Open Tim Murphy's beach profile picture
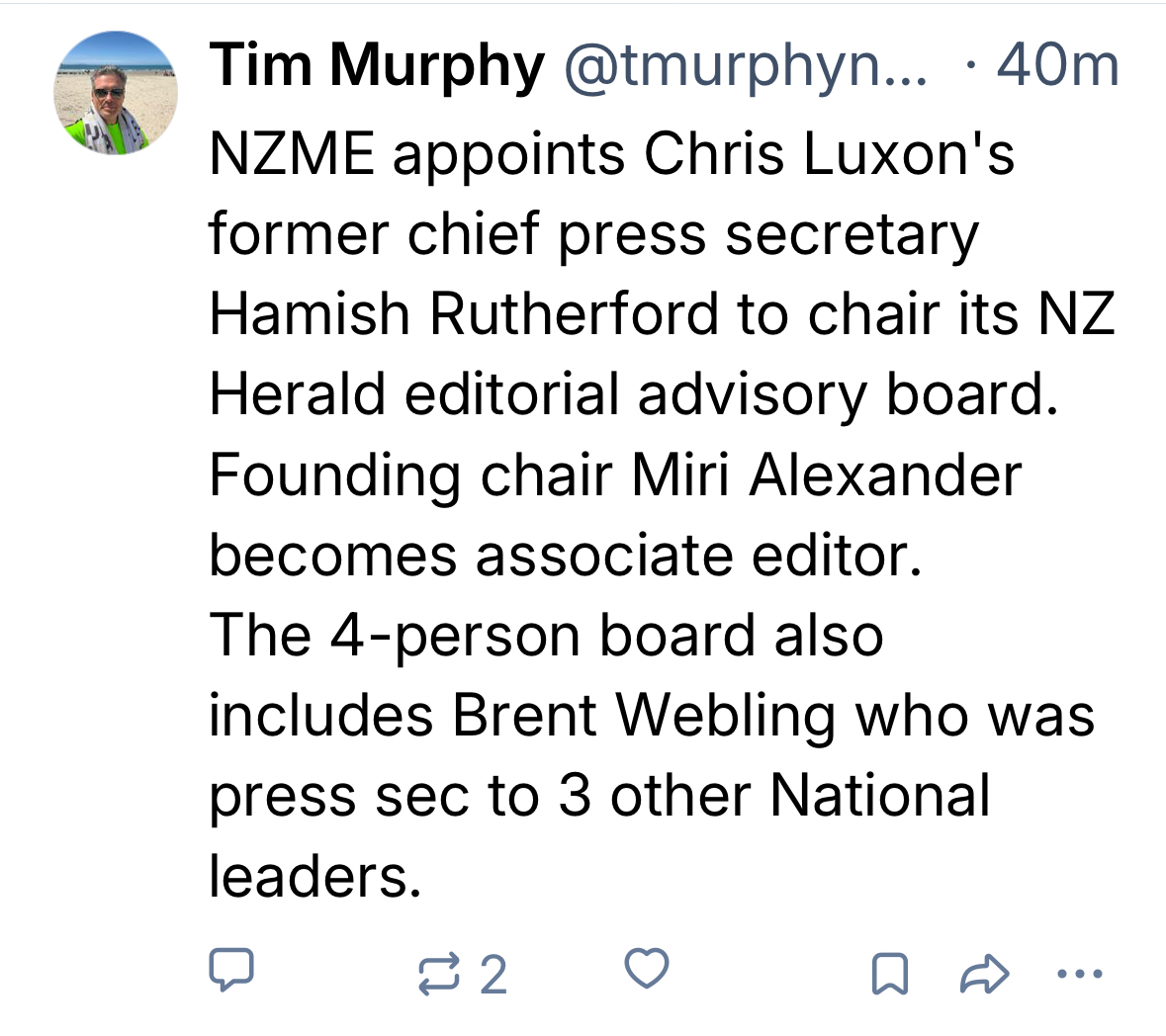Image resolution: width=1166 pixels, height=1036 pixels. click(116, 93)
